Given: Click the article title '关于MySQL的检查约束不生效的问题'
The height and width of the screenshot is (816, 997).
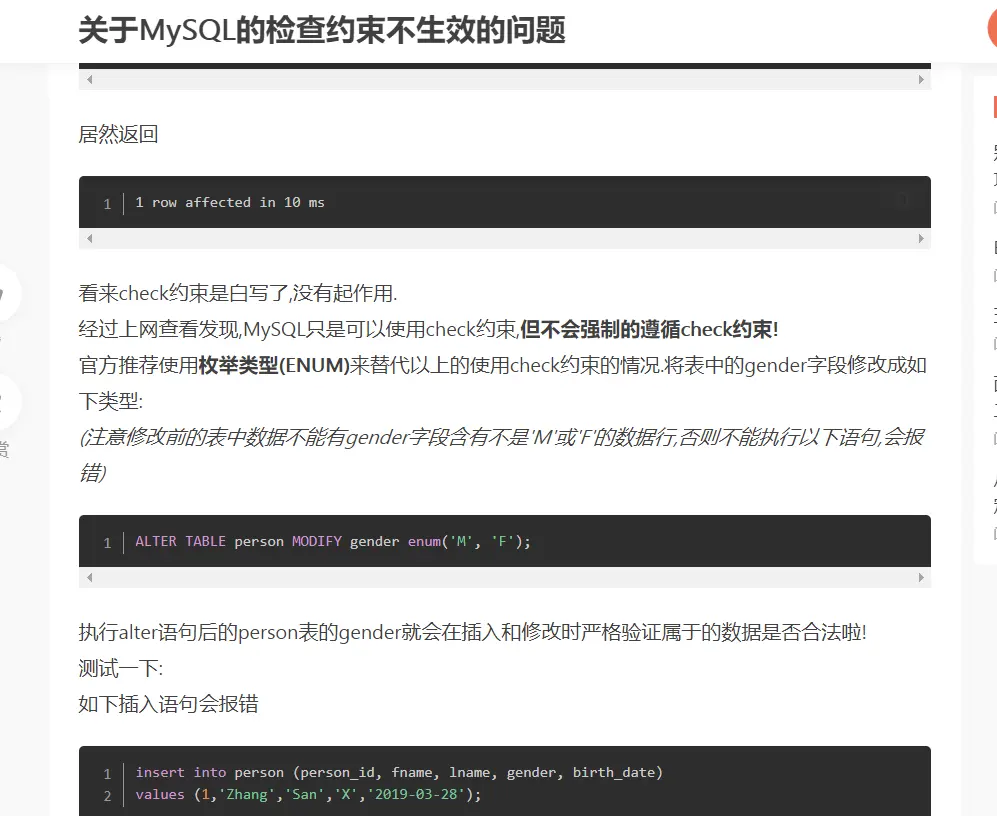Looking at the screenshot, I should coord(322,30).
